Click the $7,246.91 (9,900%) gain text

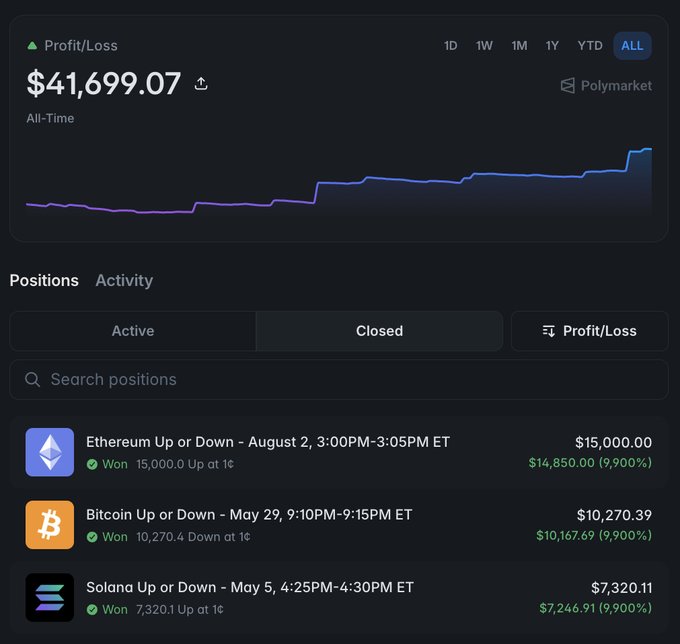click(595, 608)
